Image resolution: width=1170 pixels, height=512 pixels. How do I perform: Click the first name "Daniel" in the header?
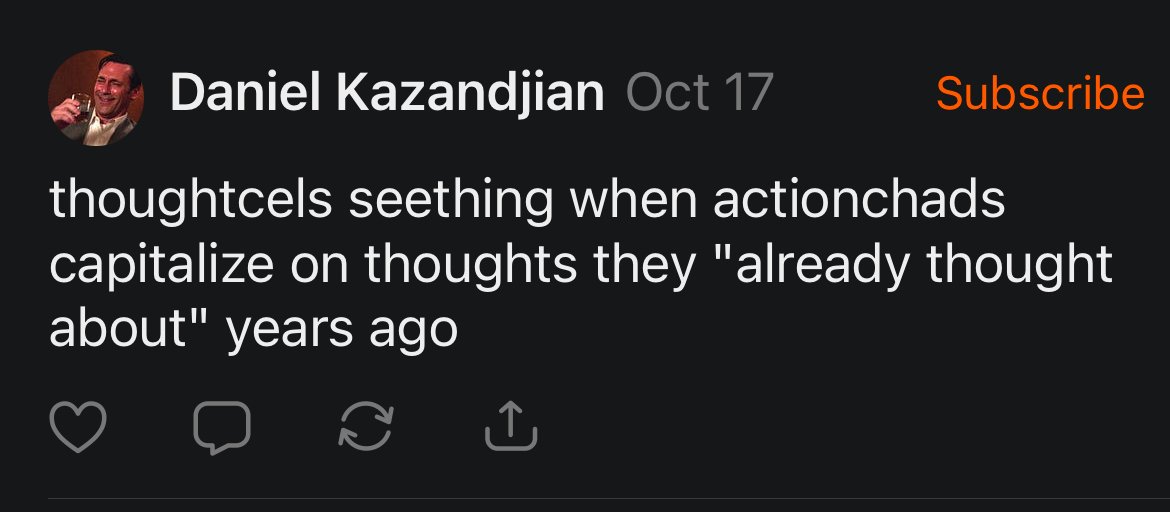[x=246, y=94]
